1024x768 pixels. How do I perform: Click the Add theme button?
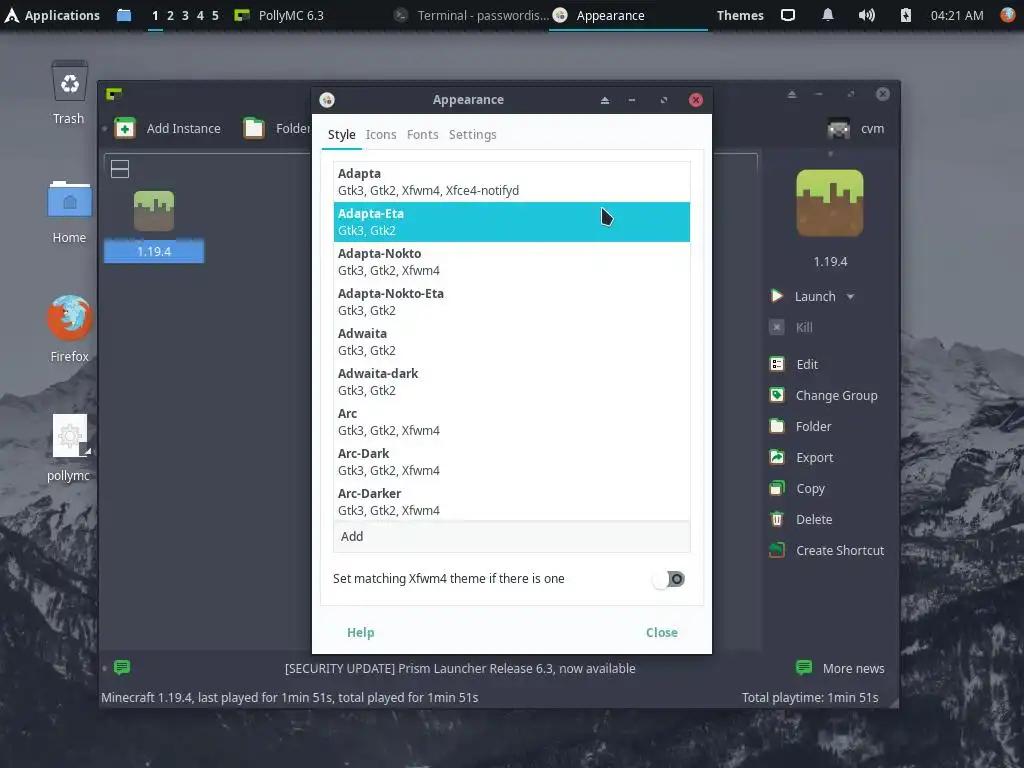pyautogui.click(x=511, y=536)
